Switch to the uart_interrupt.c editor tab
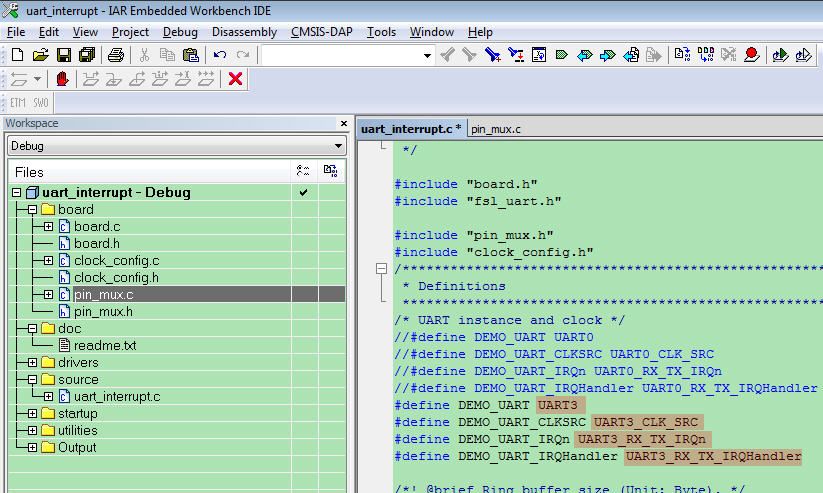 [x=411, y=129]
